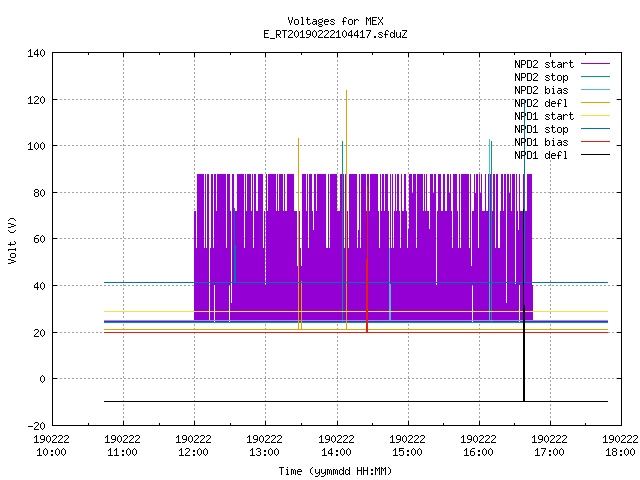Click the green NPD2 stop legend line sample
The height and width of the screenshot is (480, 640).
coord(595,76)
